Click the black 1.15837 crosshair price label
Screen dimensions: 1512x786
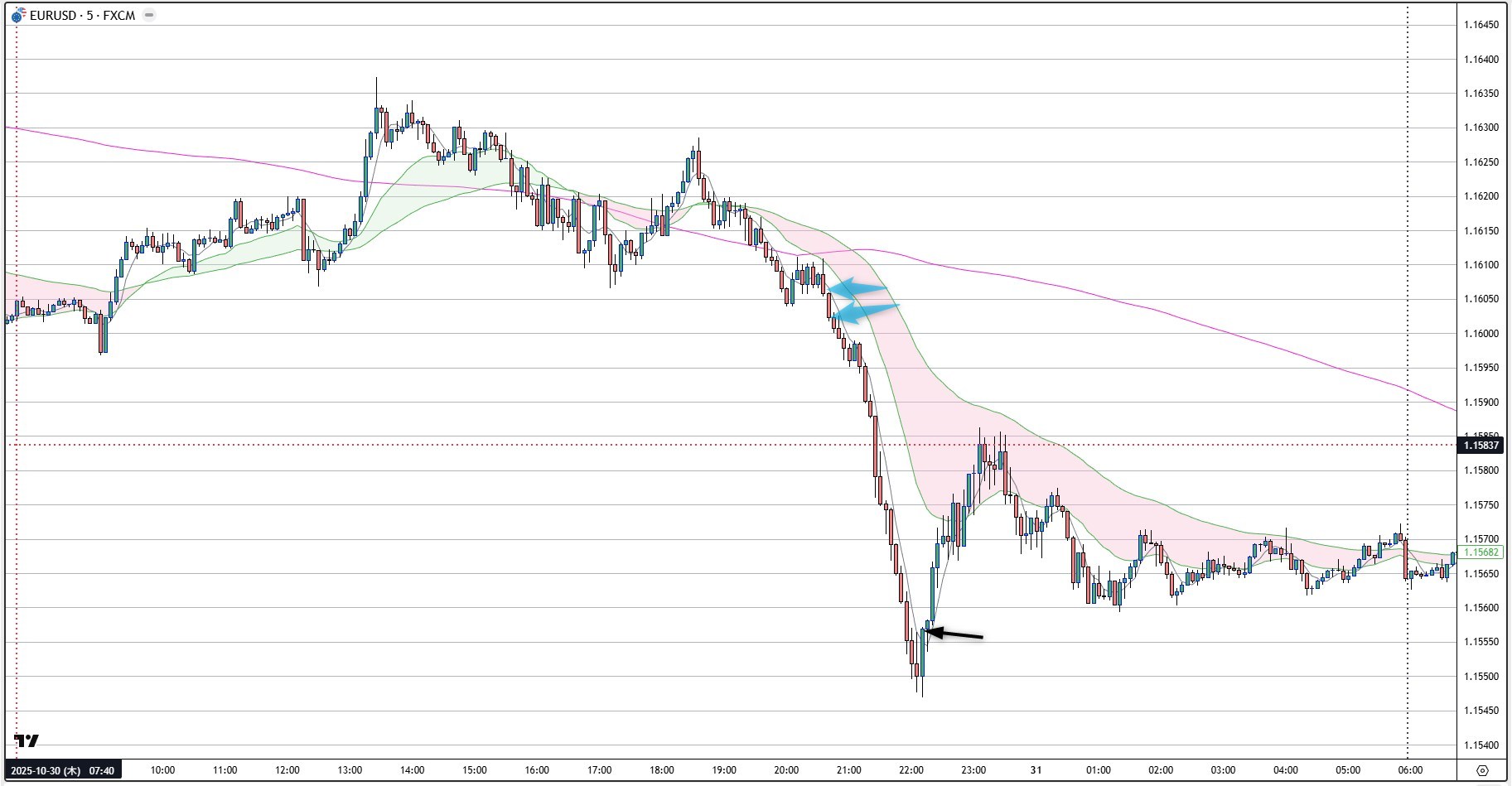click(x=1481, y=446)
